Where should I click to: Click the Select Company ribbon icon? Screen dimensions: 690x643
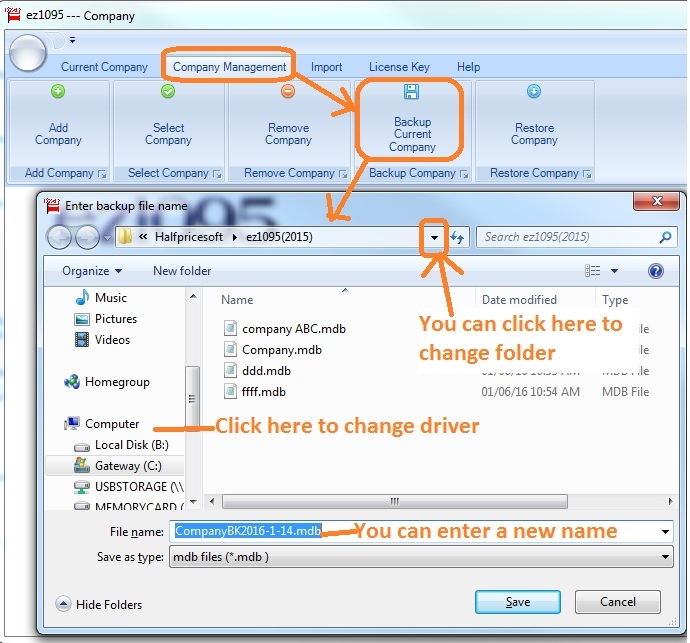point(168,93)
